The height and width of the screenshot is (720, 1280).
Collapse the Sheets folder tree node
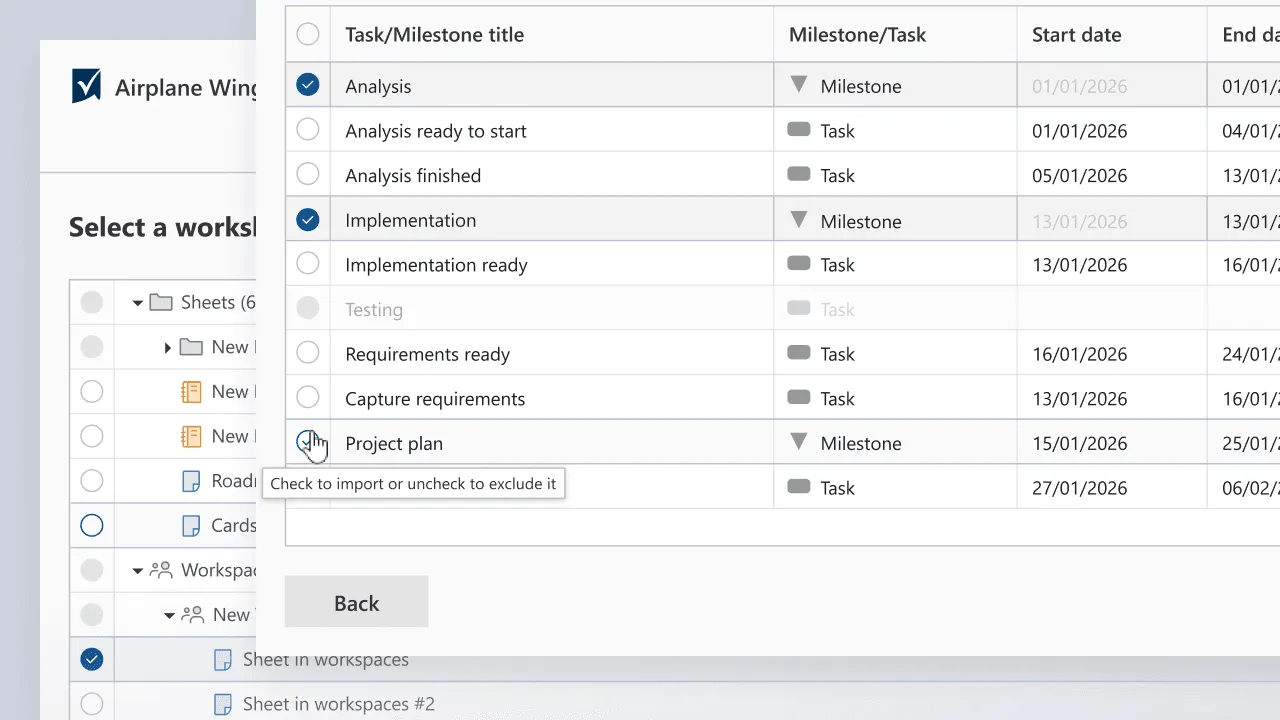click(x=138, y=302)
